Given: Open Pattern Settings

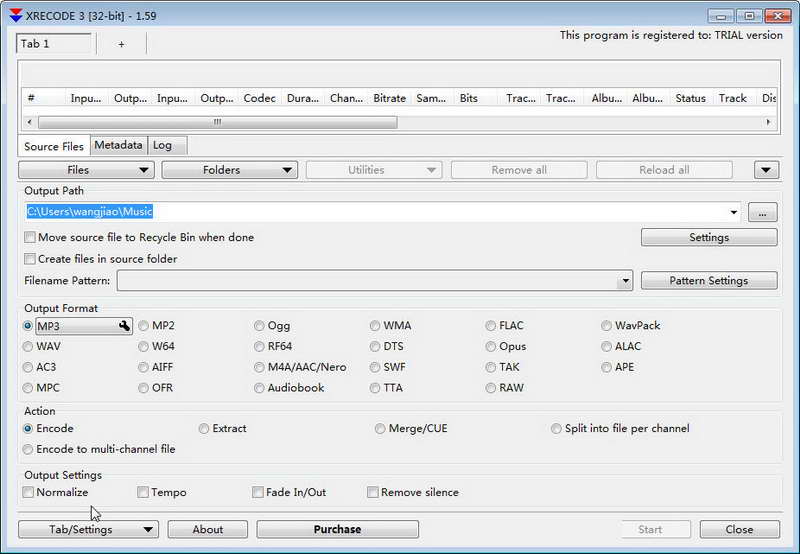Looking at the screenshot, I should (x=709, y=281).
